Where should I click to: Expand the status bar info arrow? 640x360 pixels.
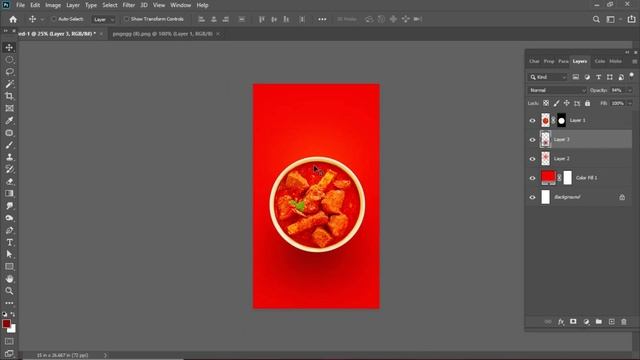105,355
